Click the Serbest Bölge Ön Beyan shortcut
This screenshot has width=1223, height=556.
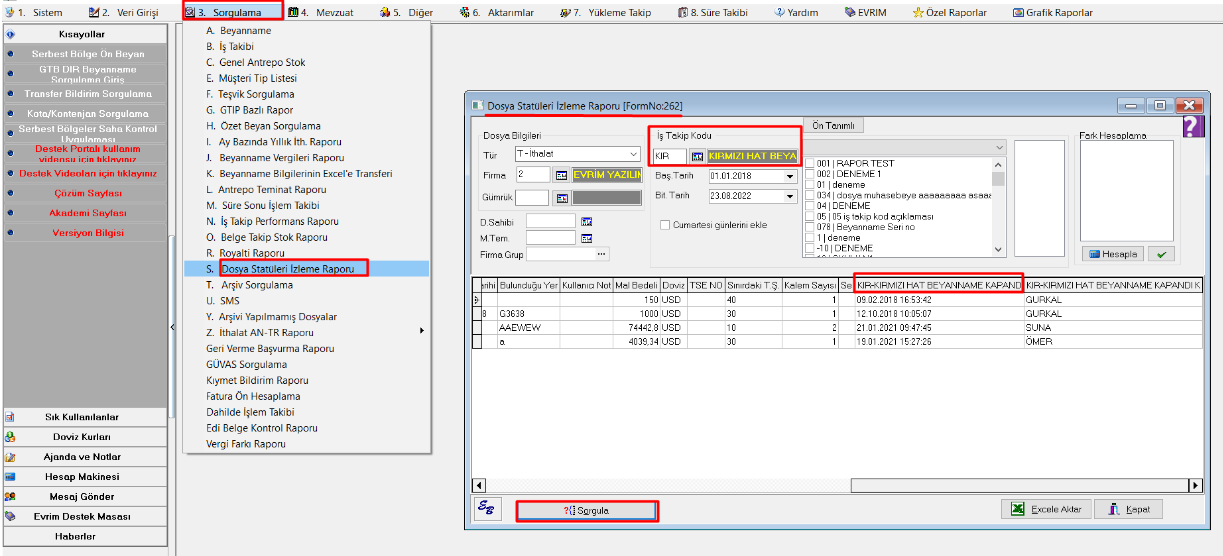click(x=87, y=54)
